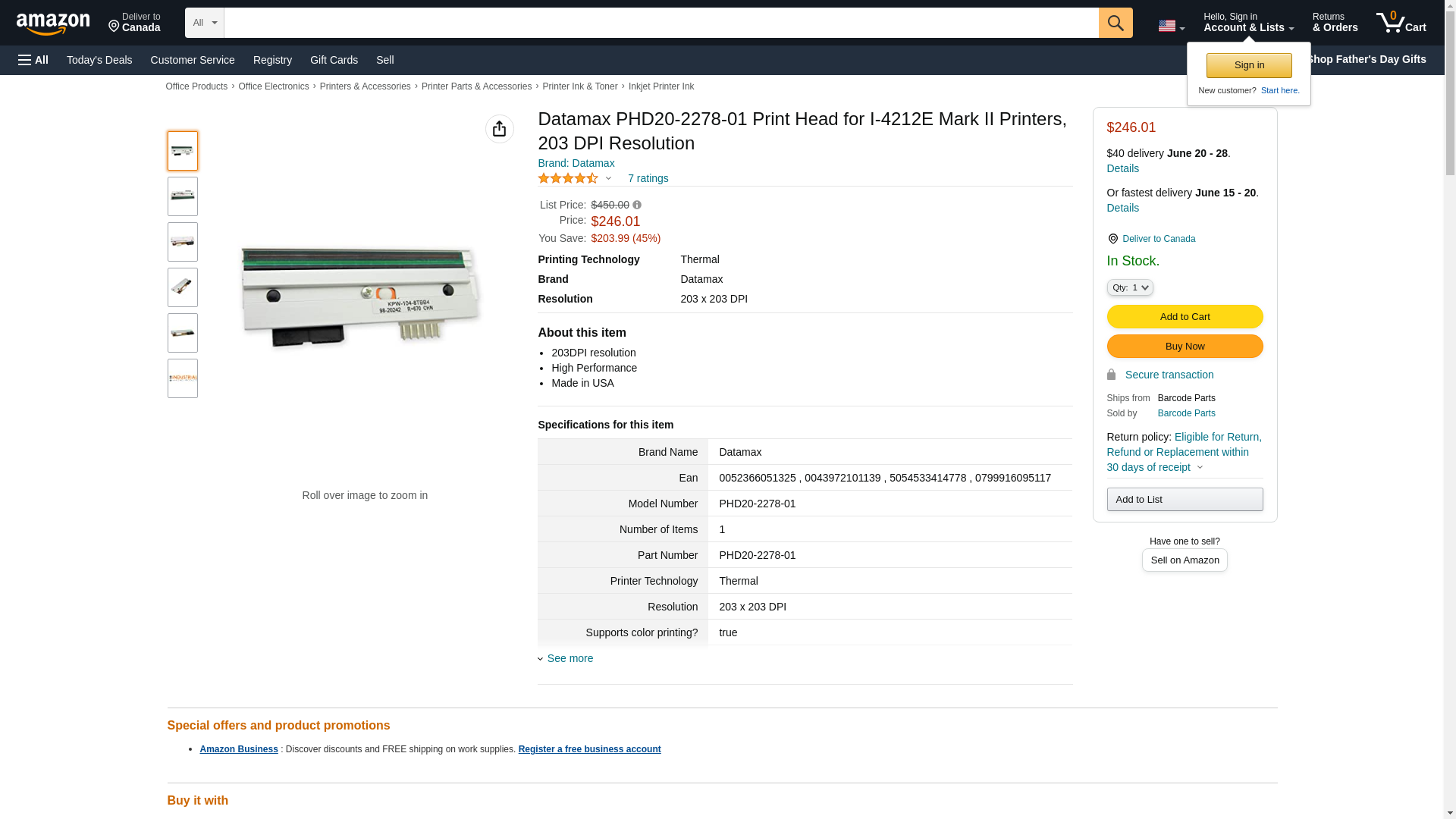The image size is (1456, 819).
Task: Click the Add to Cart button
Action: pos(1184,316)
